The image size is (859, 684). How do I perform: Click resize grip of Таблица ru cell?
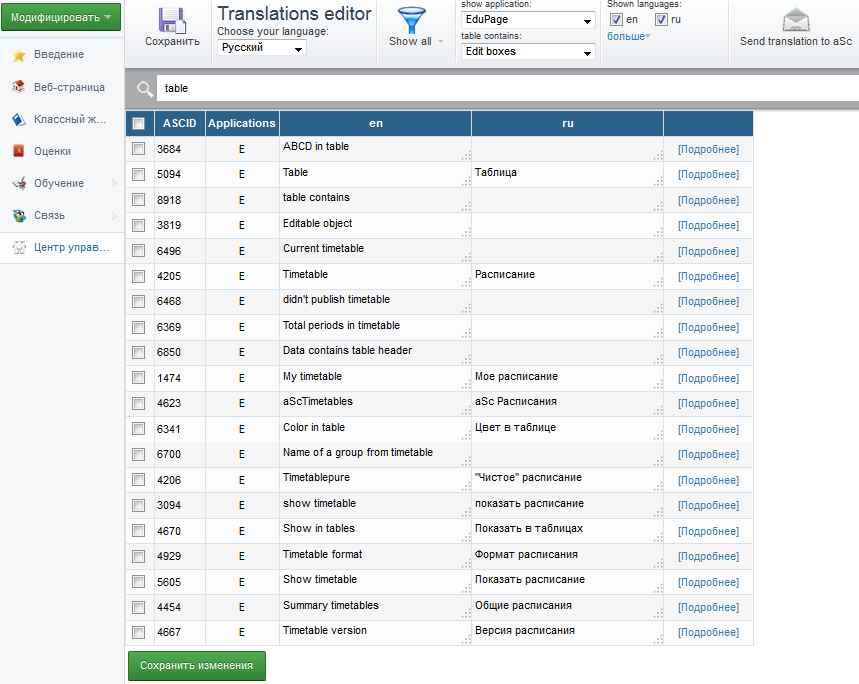[x=658, y=181]
